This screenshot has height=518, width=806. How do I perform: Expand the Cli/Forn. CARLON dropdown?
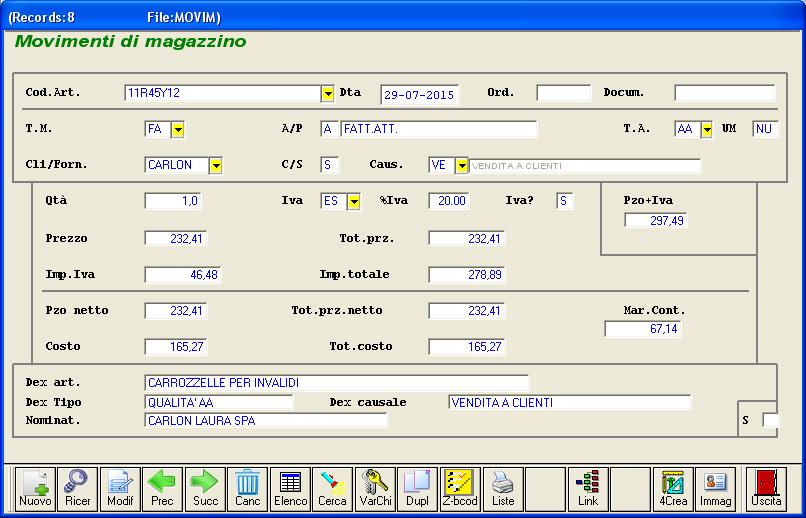pos(215,166)
